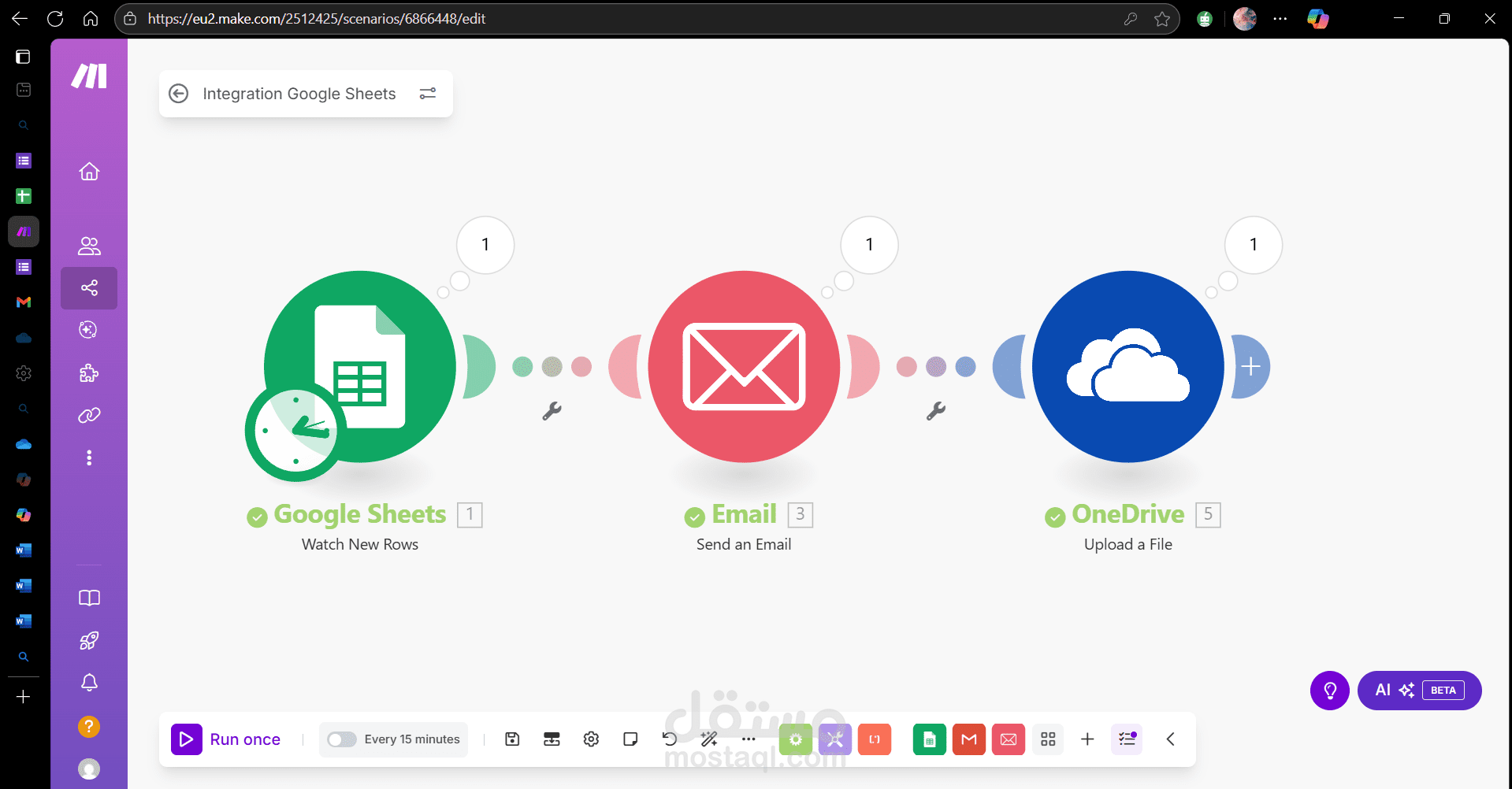Viewport: 1512px width, 789px height.
Task: Select the red Gmail favorite icon
Action: click(969, 739)
